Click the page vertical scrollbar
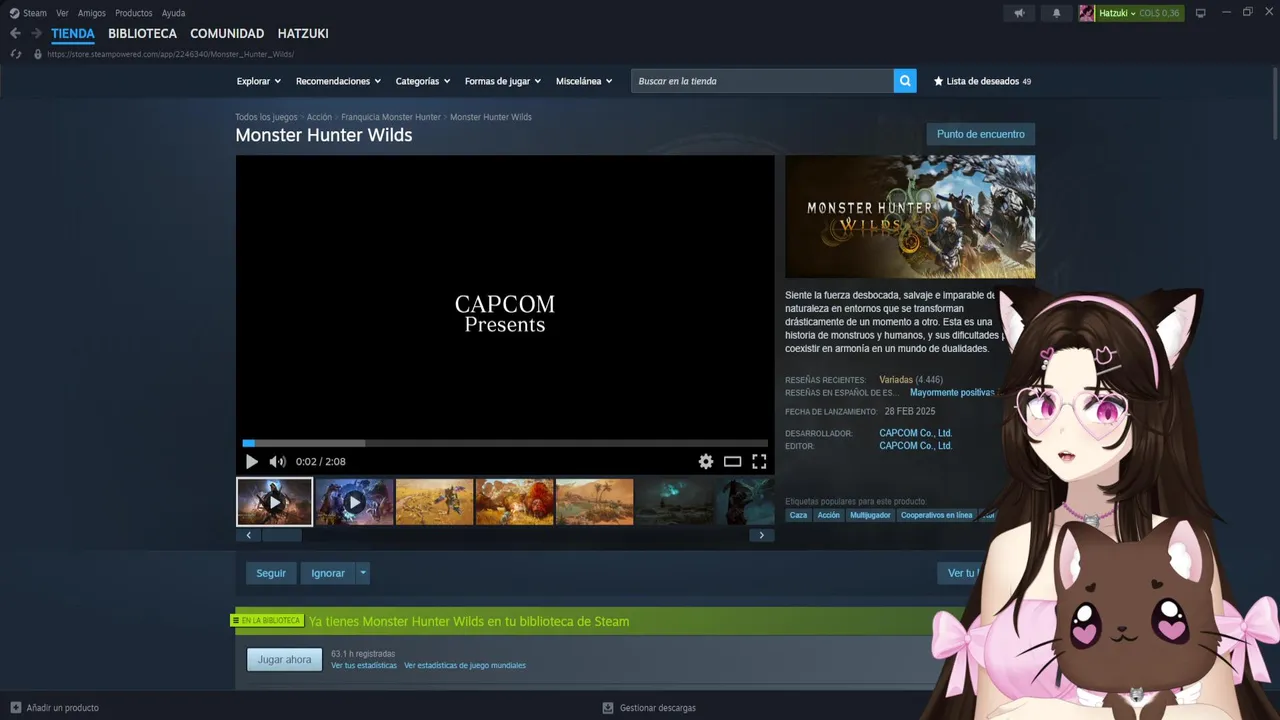This screenshot has height=720, width=1280. (x=1274, y=105)
